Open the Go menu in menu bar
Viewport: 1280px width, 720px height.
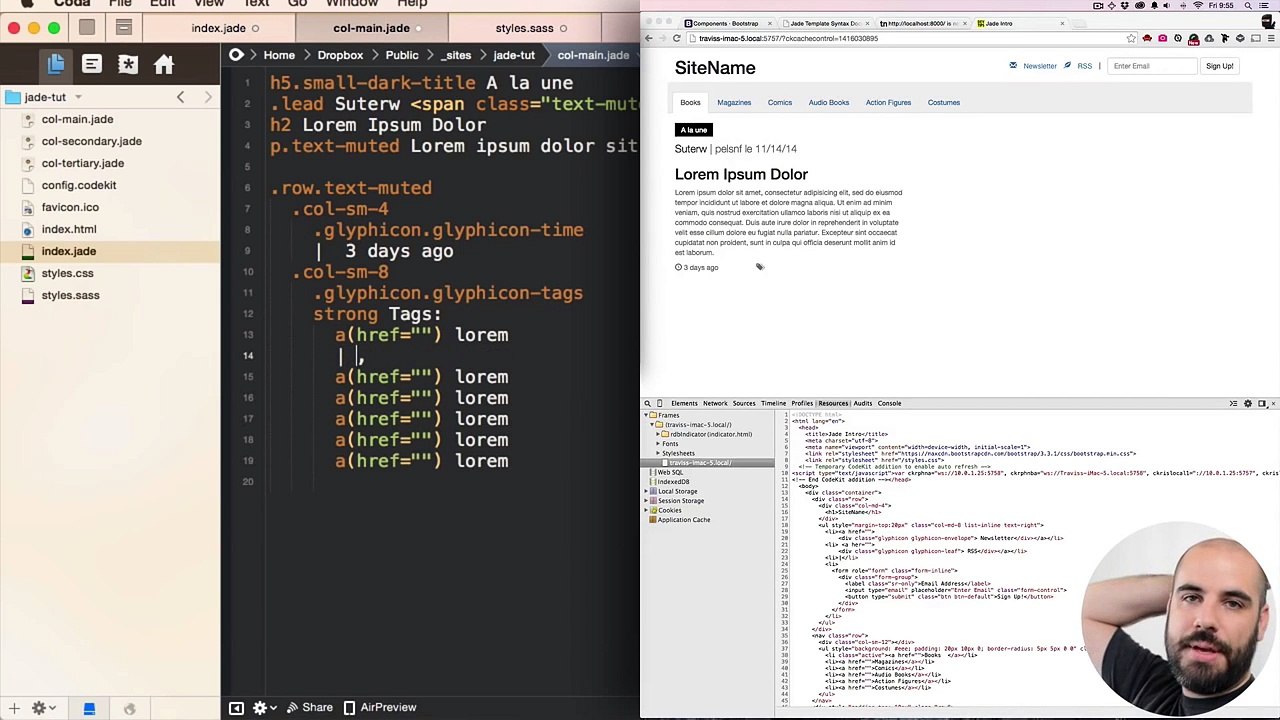point(297,4)
